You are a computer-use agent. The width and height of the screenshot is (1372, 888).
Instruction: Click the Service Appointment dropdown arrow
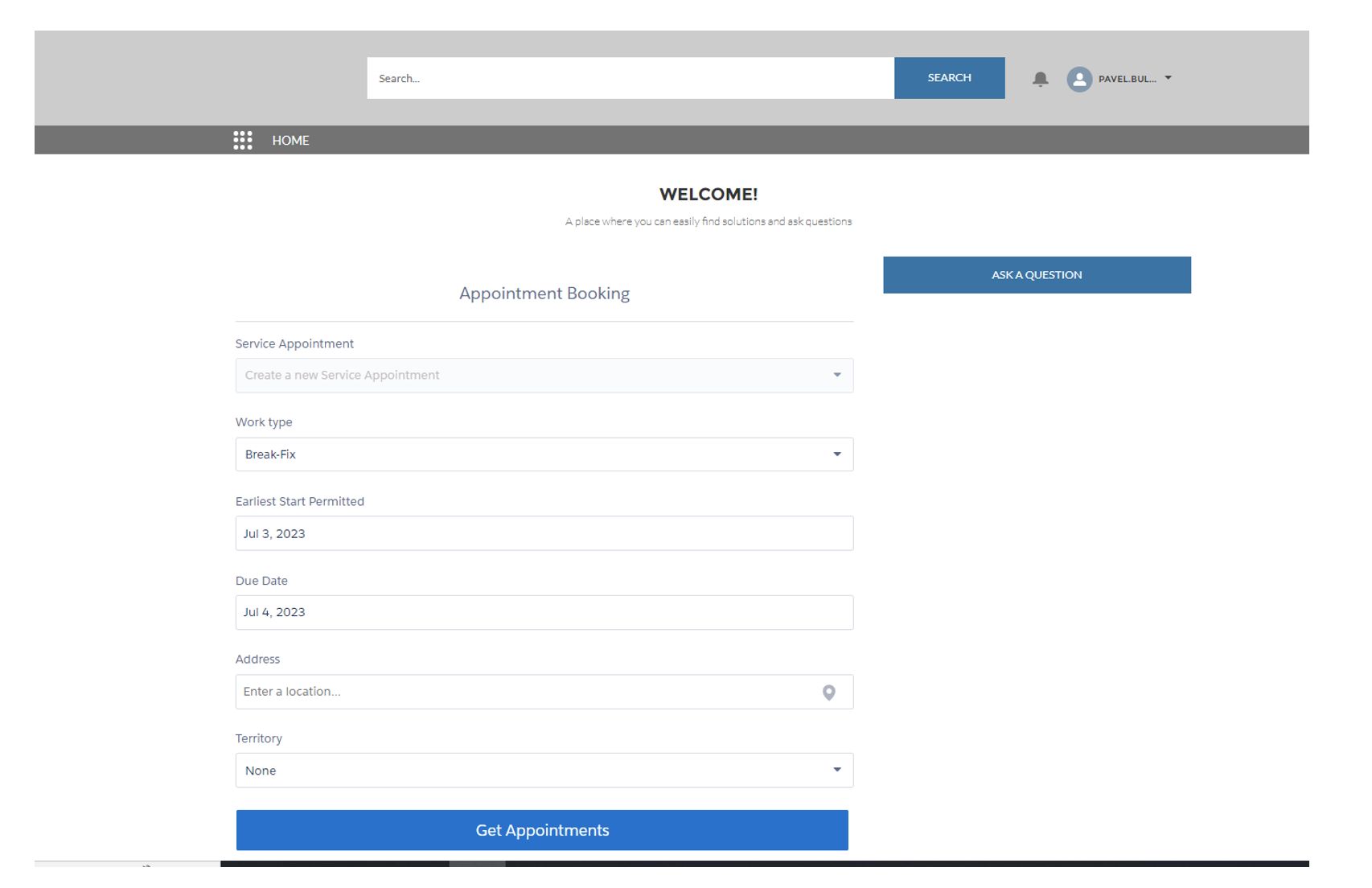(836, 376)
